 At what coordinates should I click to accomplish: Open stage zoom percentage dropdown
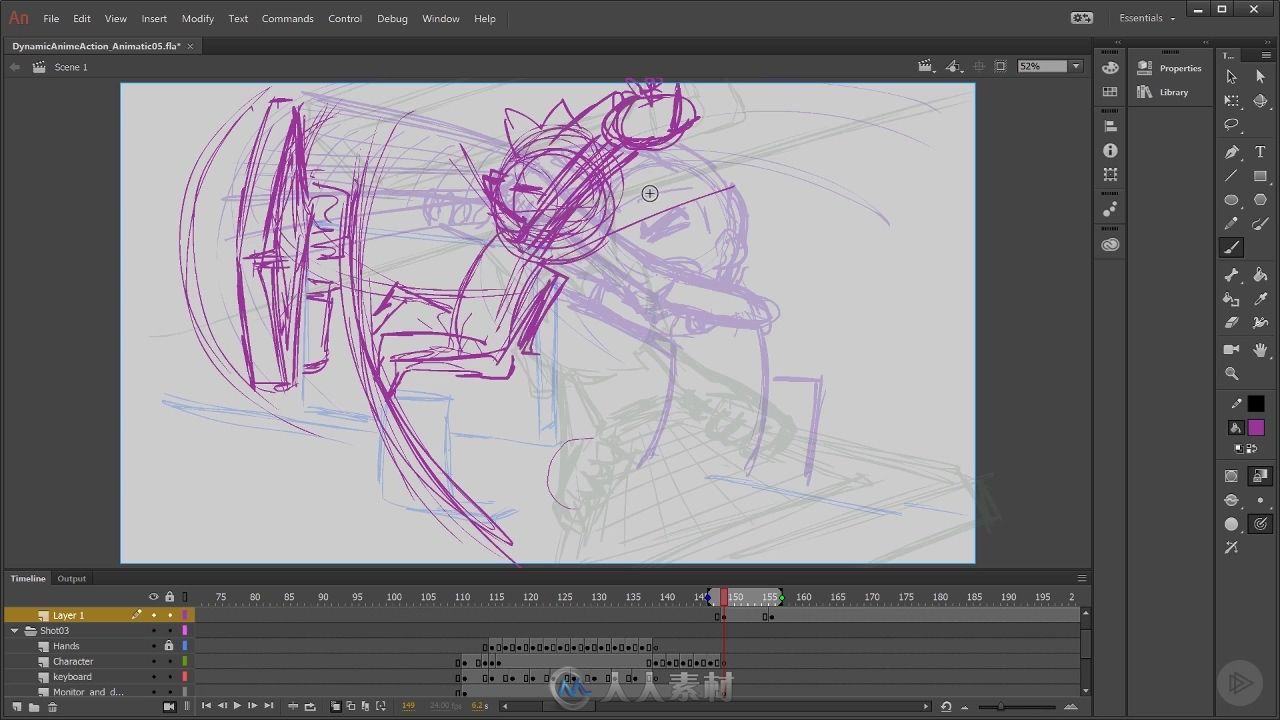click(1076, 66)
